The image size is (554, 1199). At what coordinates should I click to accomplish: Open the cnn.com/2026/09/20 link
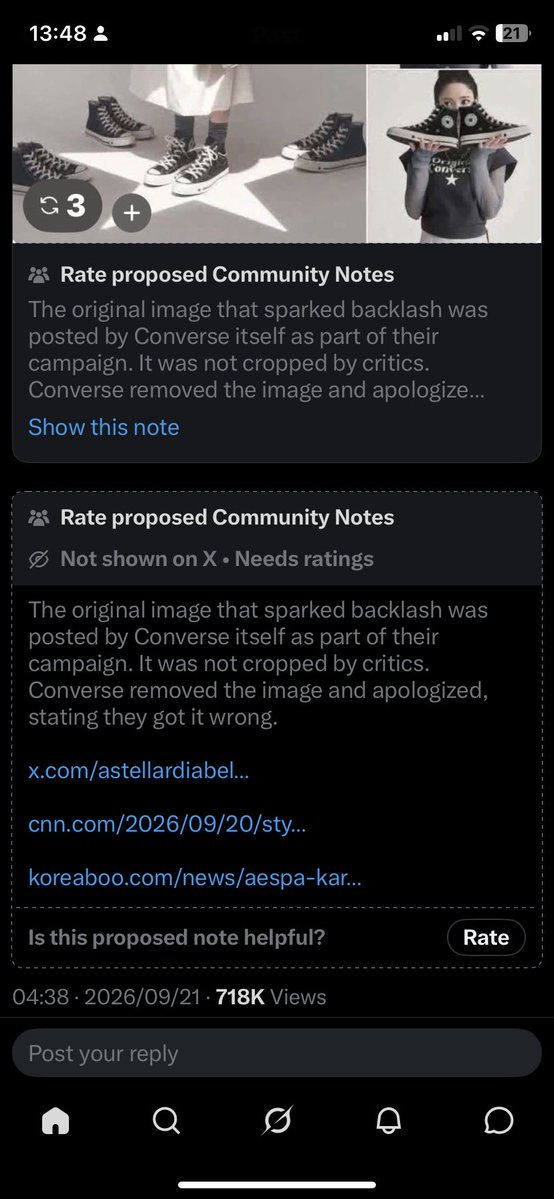click(x=168, y=824)
